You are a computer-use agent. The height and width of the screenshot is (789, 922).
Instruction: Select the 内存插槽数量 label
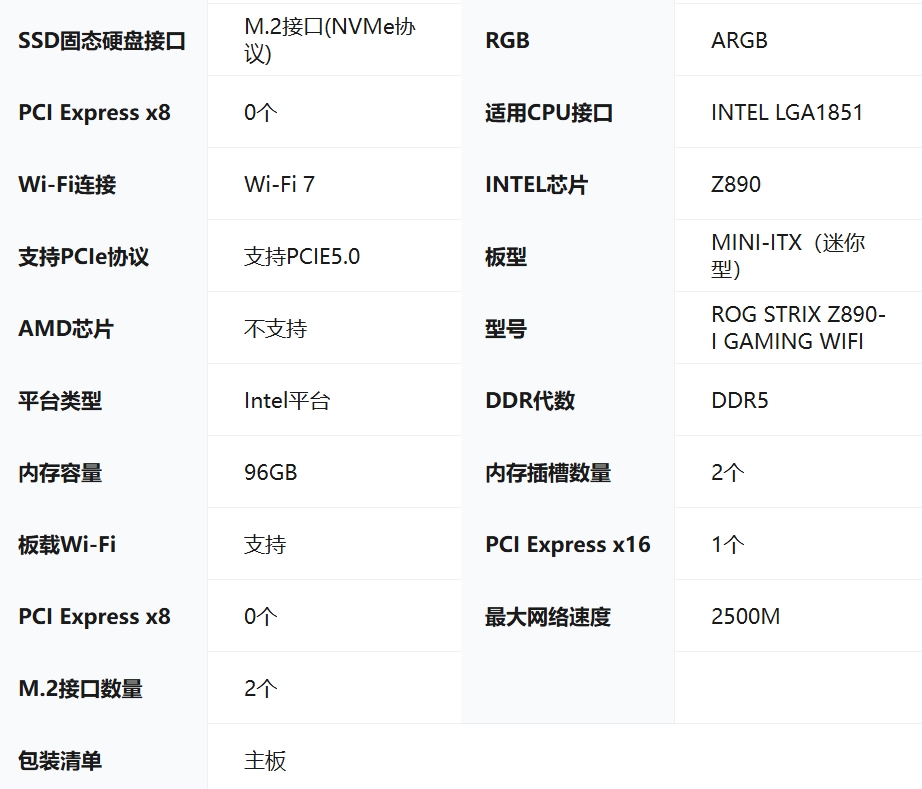pyautogui.click(x=548, y=473)
